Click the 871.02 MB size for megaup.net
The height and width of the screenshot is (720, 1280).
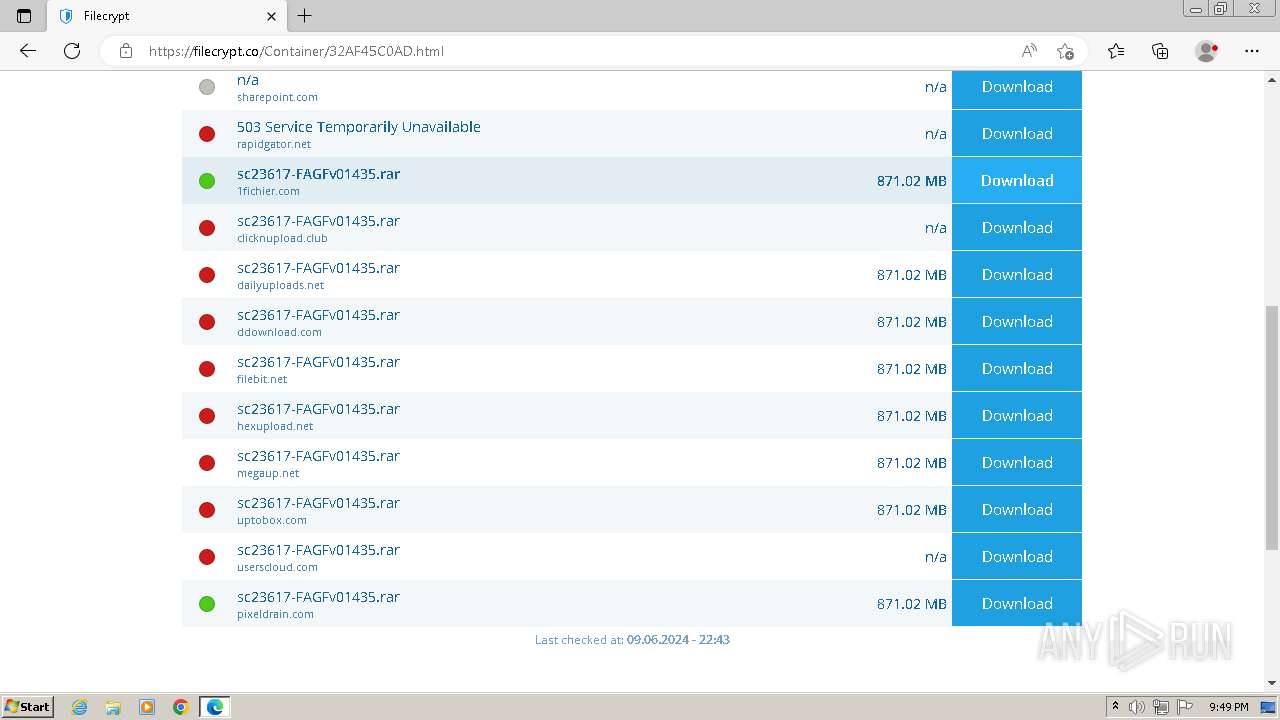[911, 463]
